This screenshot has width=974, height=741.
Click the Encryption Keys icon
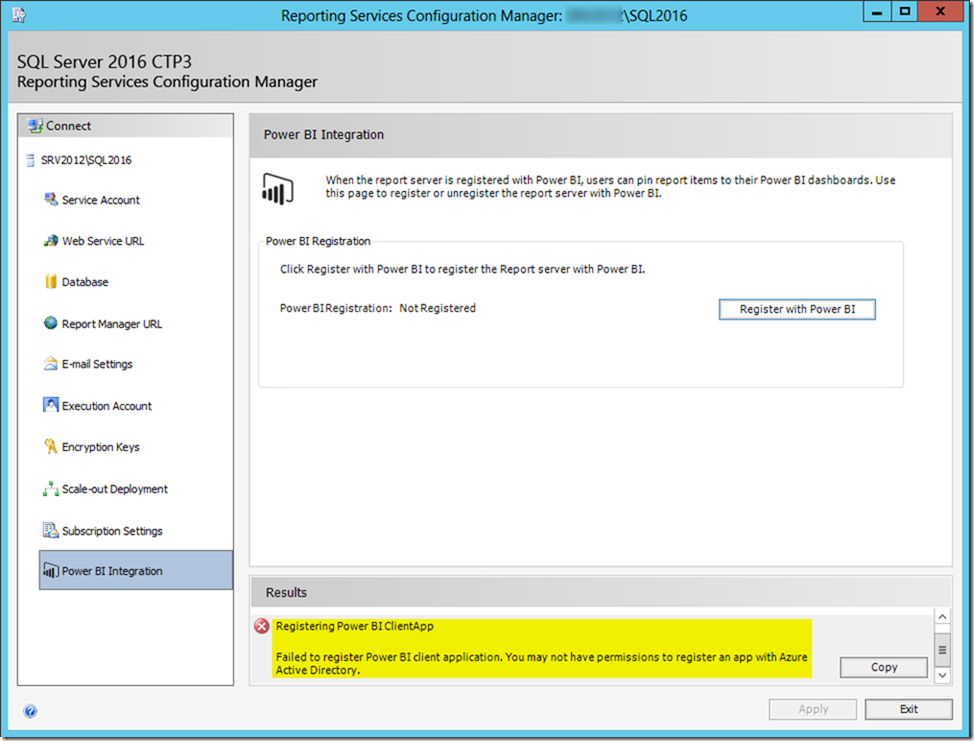[x=51, y=447]
